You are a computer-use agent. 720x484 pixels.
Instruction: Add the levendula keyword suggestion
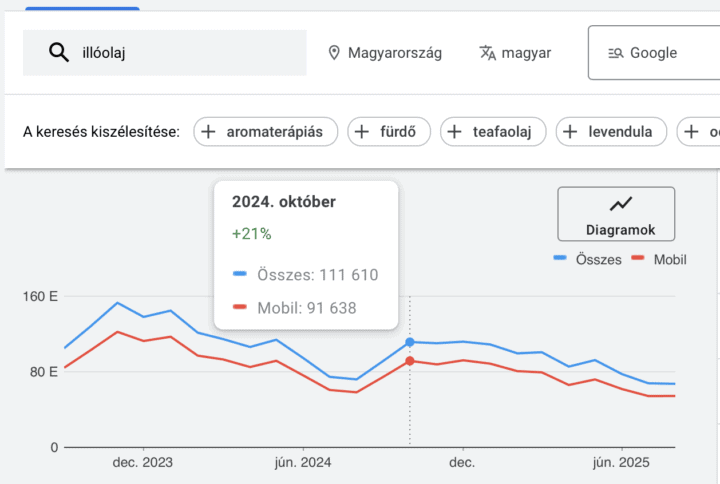(x=611, y=131)
